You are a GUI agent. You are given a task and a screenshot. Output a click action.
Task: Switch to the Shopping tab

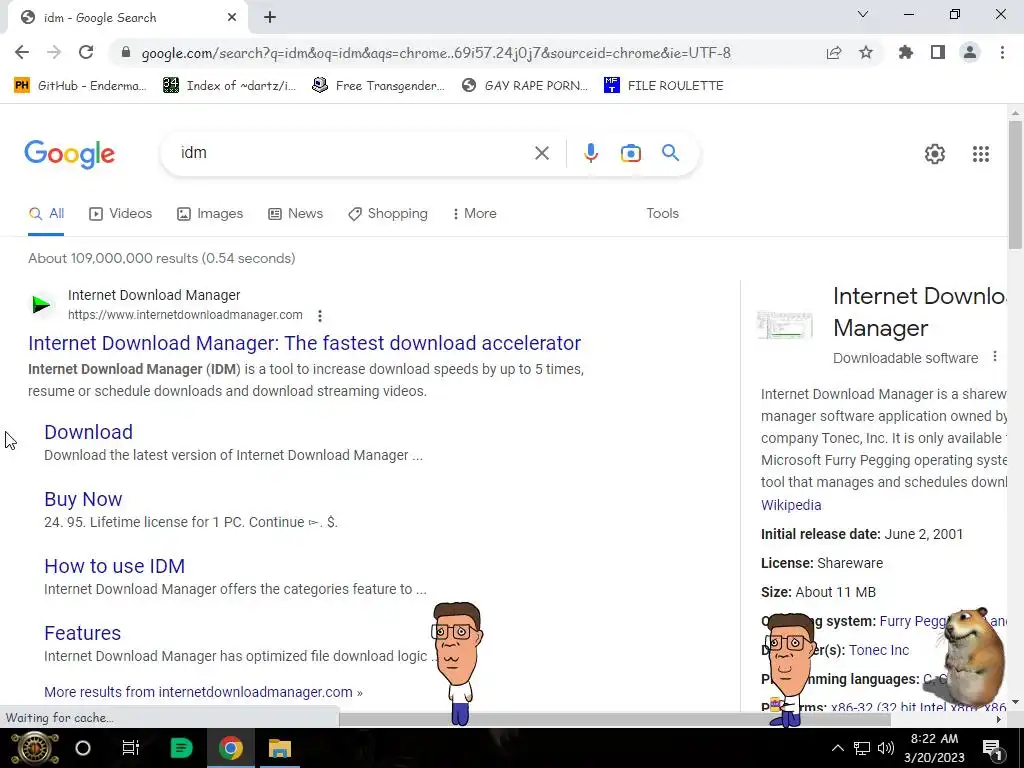[388, 214]
